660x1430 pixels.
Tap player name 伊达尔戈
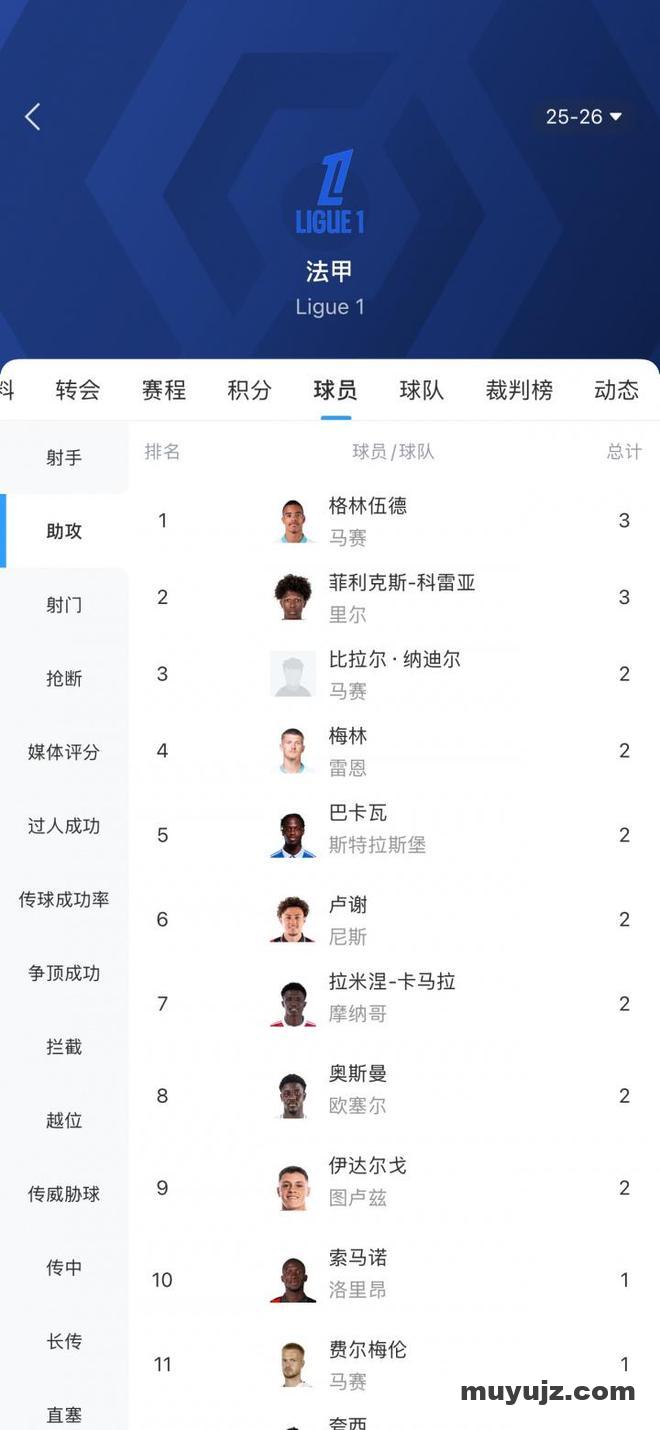point(368,1166)
